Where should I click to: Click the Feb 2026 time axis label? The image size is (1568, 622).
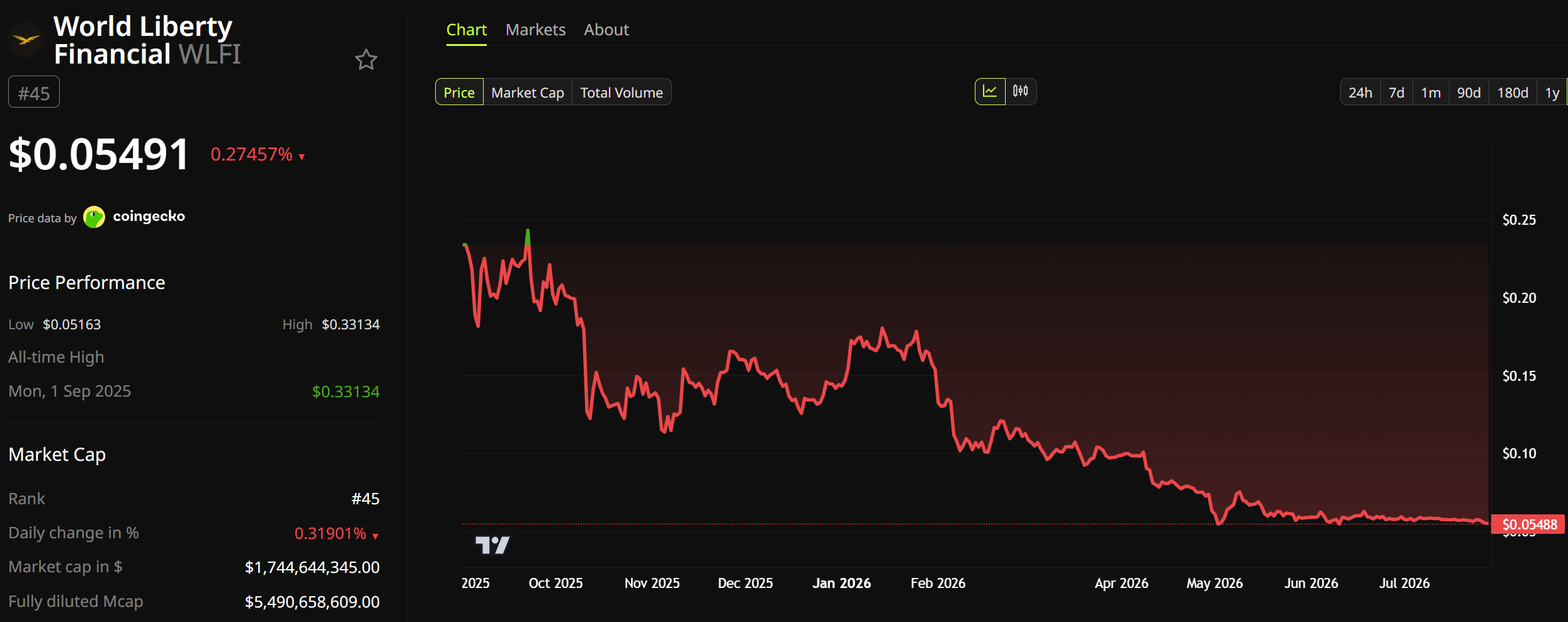coord(938,583)
